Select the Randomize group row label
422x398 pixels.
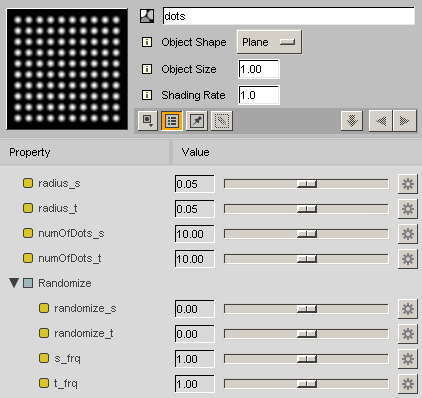(x=65, y=283)
